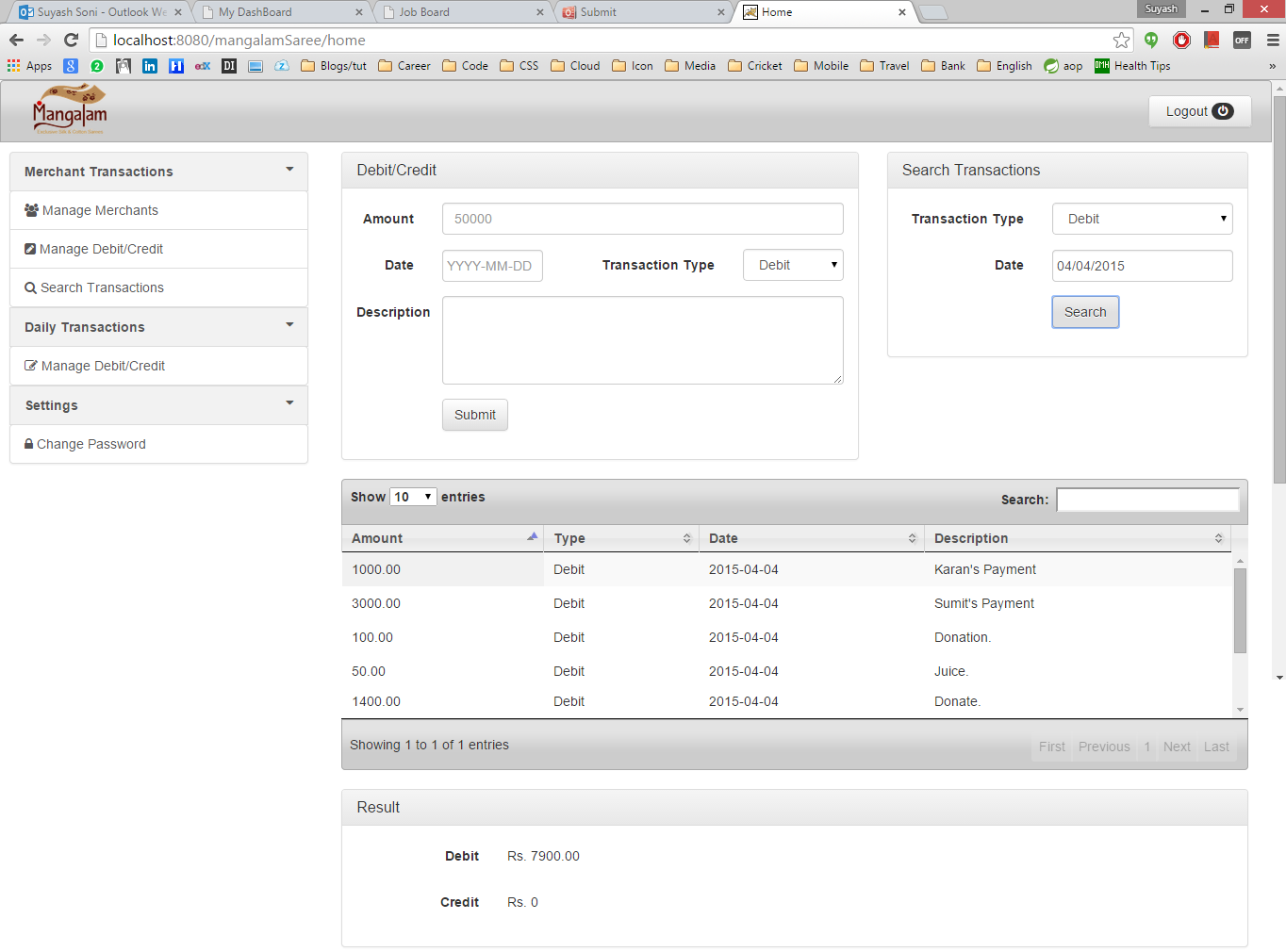This screenshot has width=1286, height=952.
Task: Open the green 2 bookmark icon
Action: pyautogui.click(x=97, y=66)
